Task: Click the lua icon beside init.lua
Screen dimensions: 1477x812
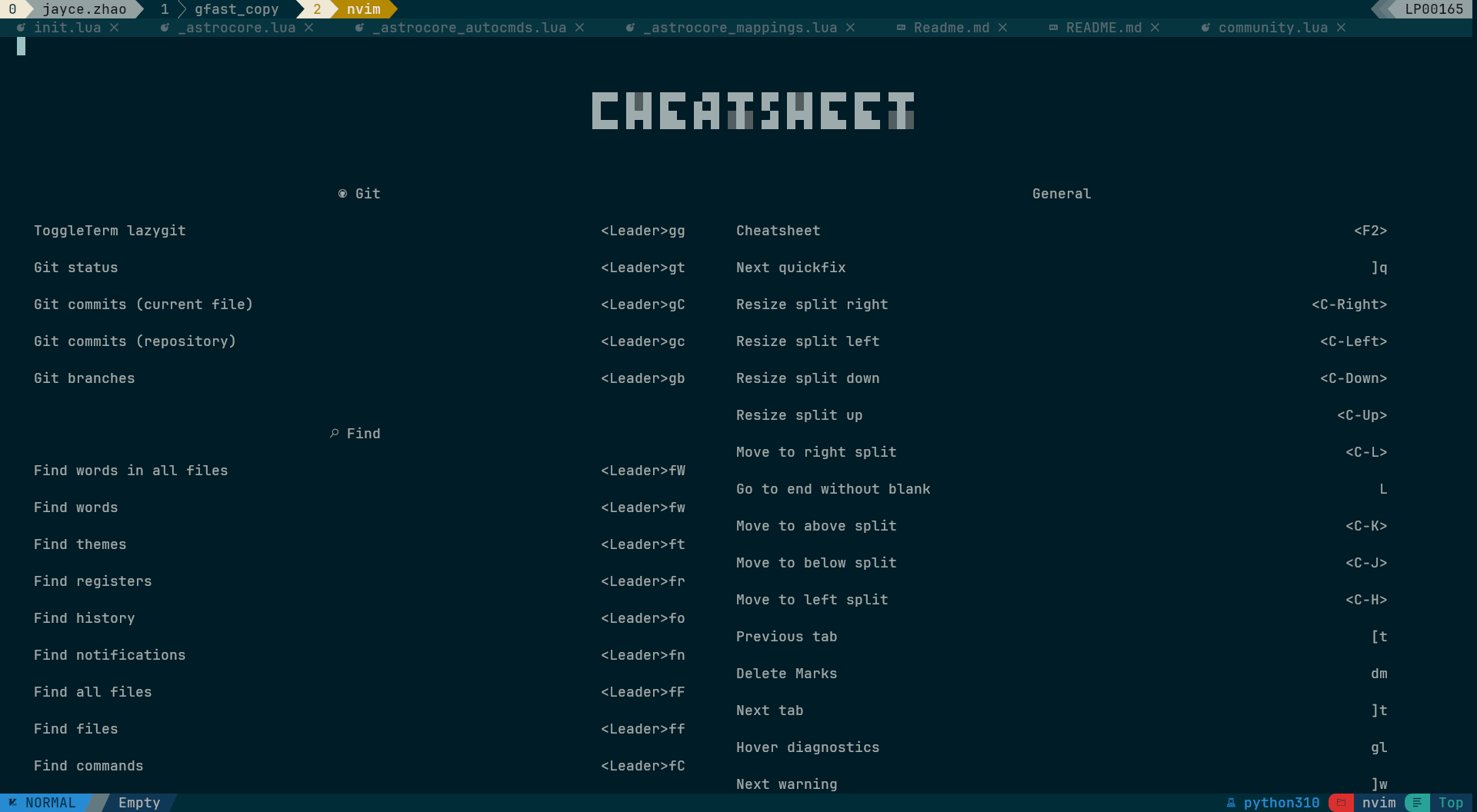Action: [21, 28]
